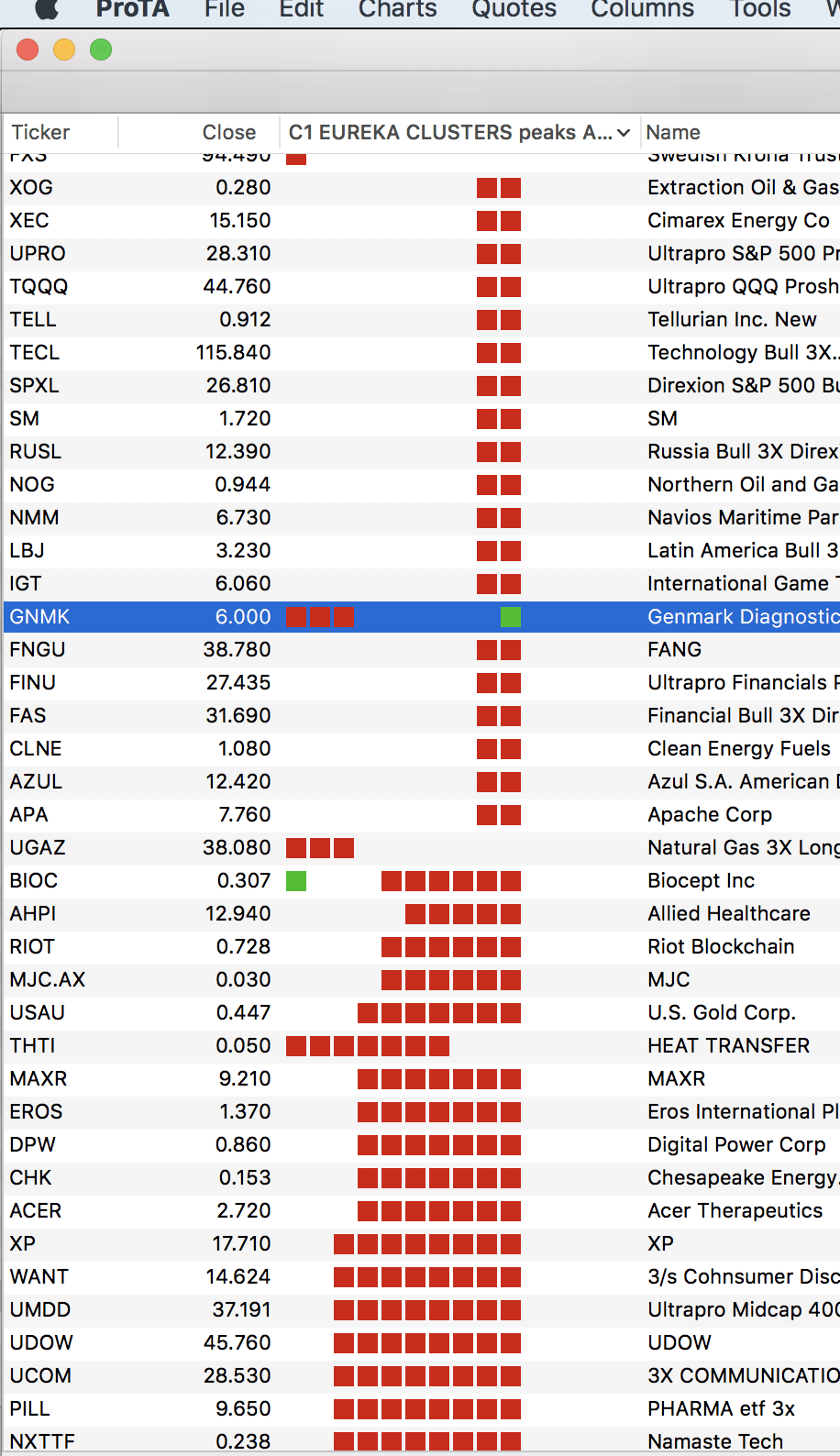Click the 3X COMMUNICATIO name cell
This screenshot has width=840, height=1456.
click(x=743, y=1375)
